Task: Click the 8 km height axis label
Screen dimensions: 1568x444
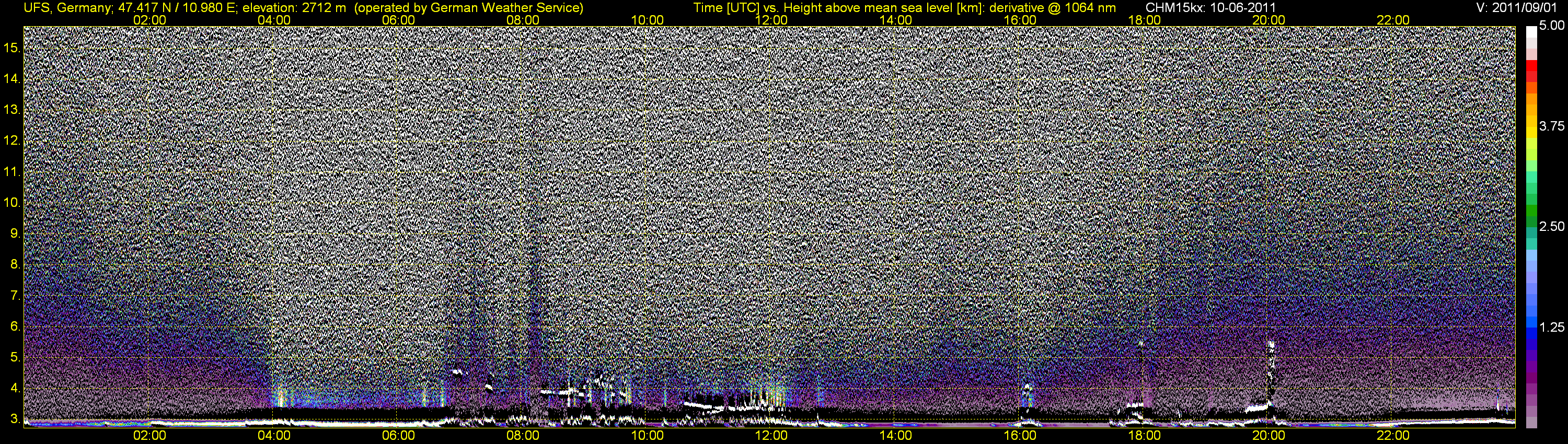Action: [x=15, y=264]
